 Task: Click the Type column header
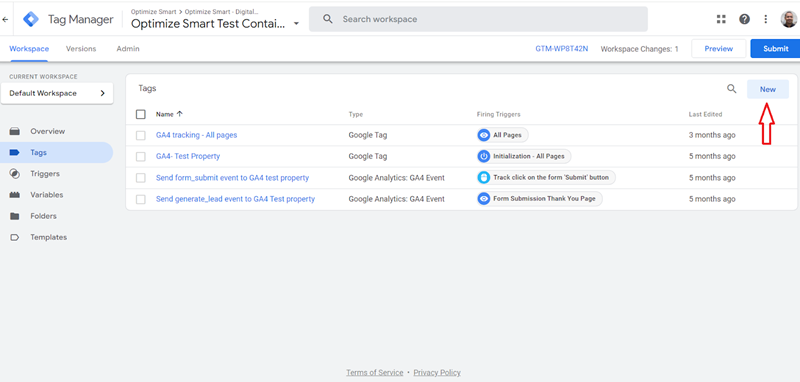point(356,114)
